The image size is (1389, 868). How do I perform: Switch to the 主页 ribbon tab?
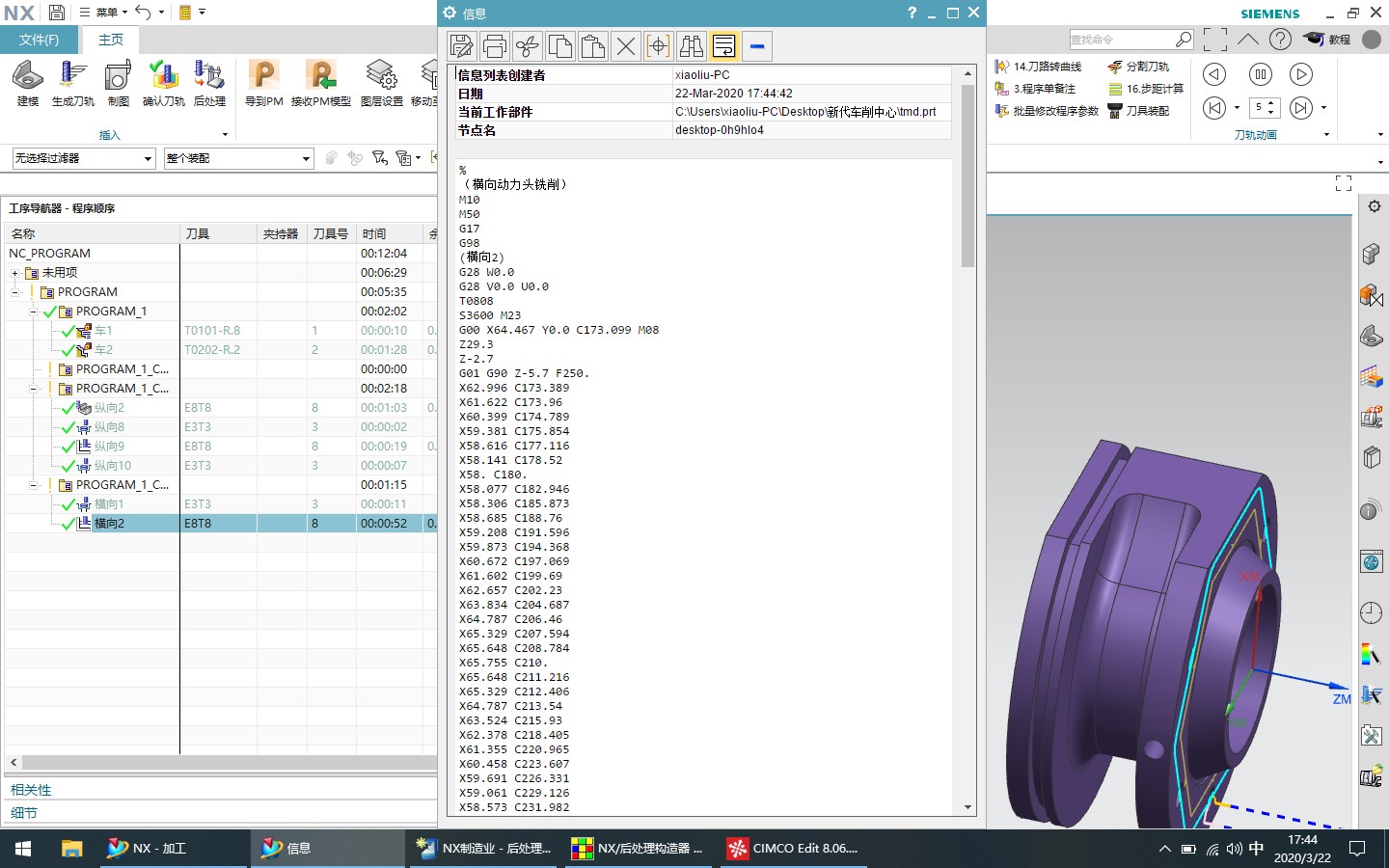click(x=111, y=40)
